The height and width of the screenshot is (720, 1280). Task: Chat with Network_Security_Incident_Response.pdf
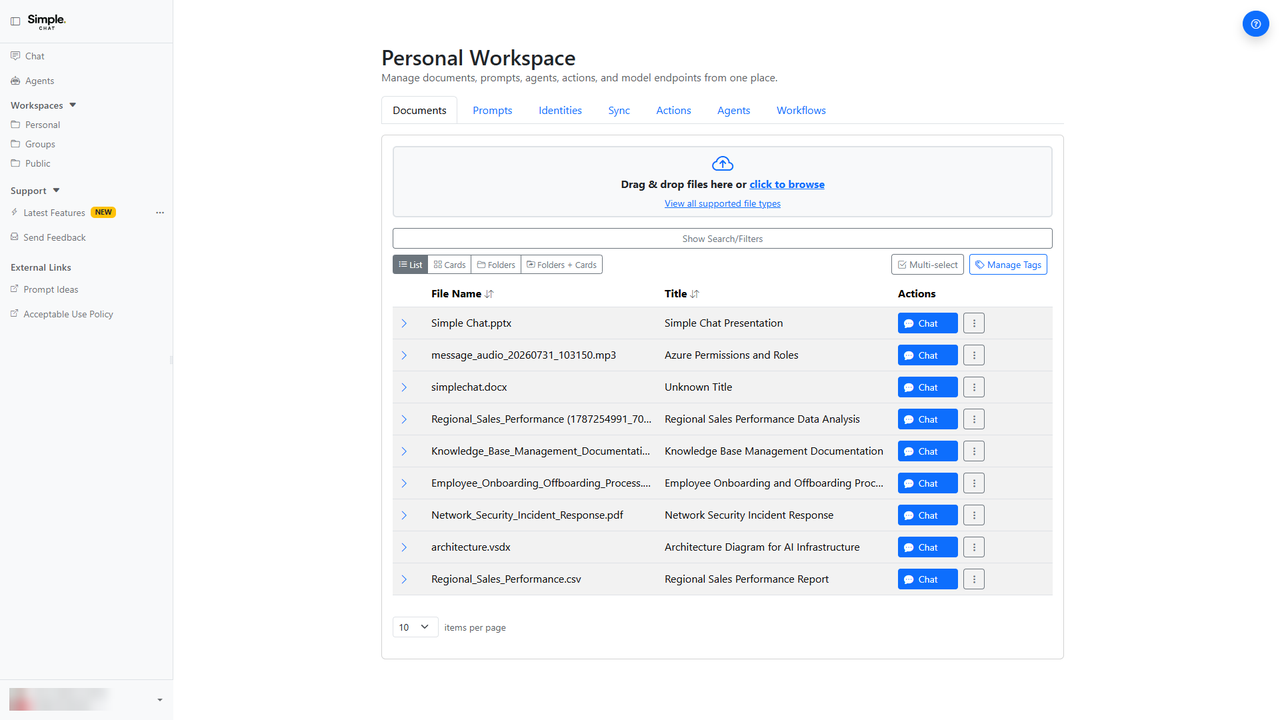point(927,515)
